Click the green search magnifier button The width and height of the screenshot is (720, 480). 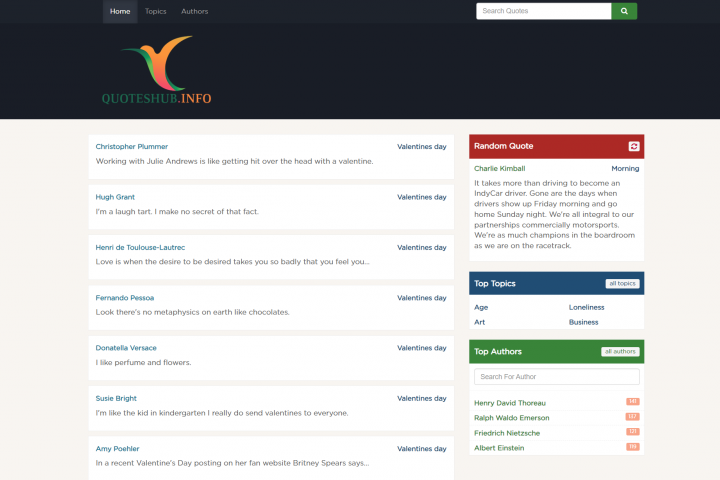(x=624, y=11)
